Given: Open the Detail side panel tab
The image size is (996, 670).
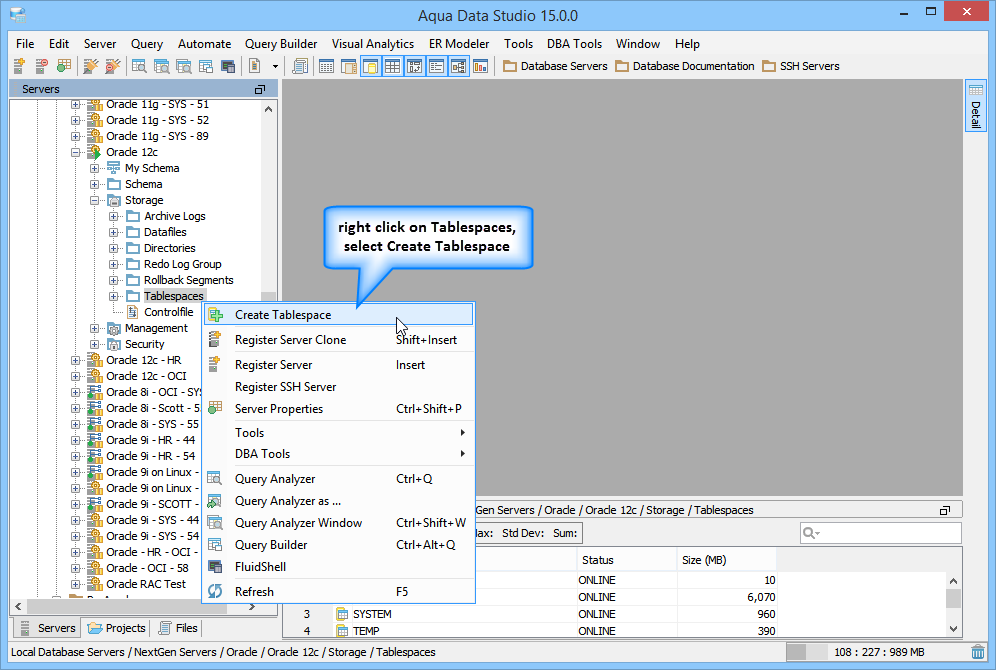Looking at the screenshot, I should click(976, 105).
